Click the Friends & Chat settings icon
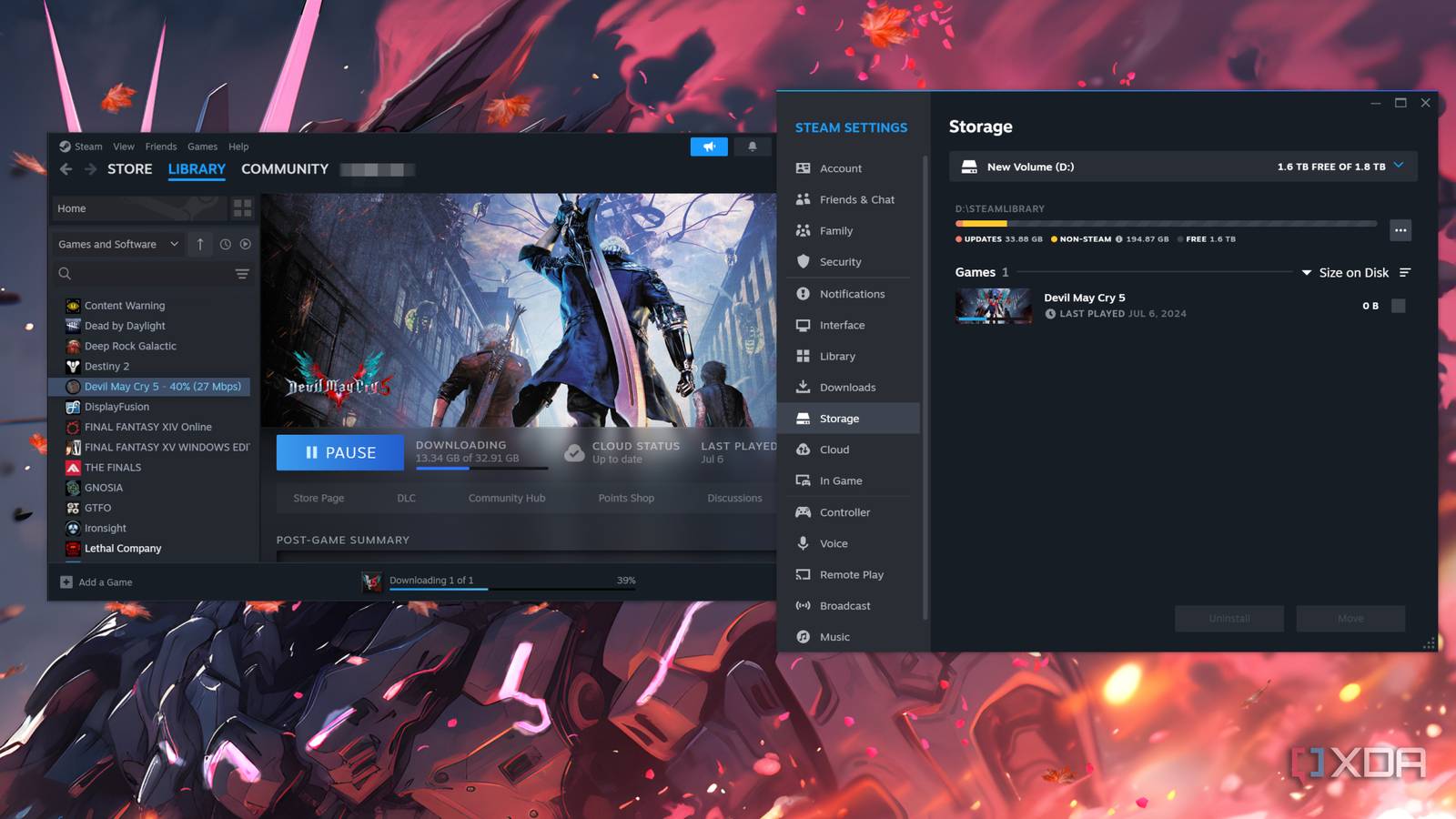 coord(803,199)
